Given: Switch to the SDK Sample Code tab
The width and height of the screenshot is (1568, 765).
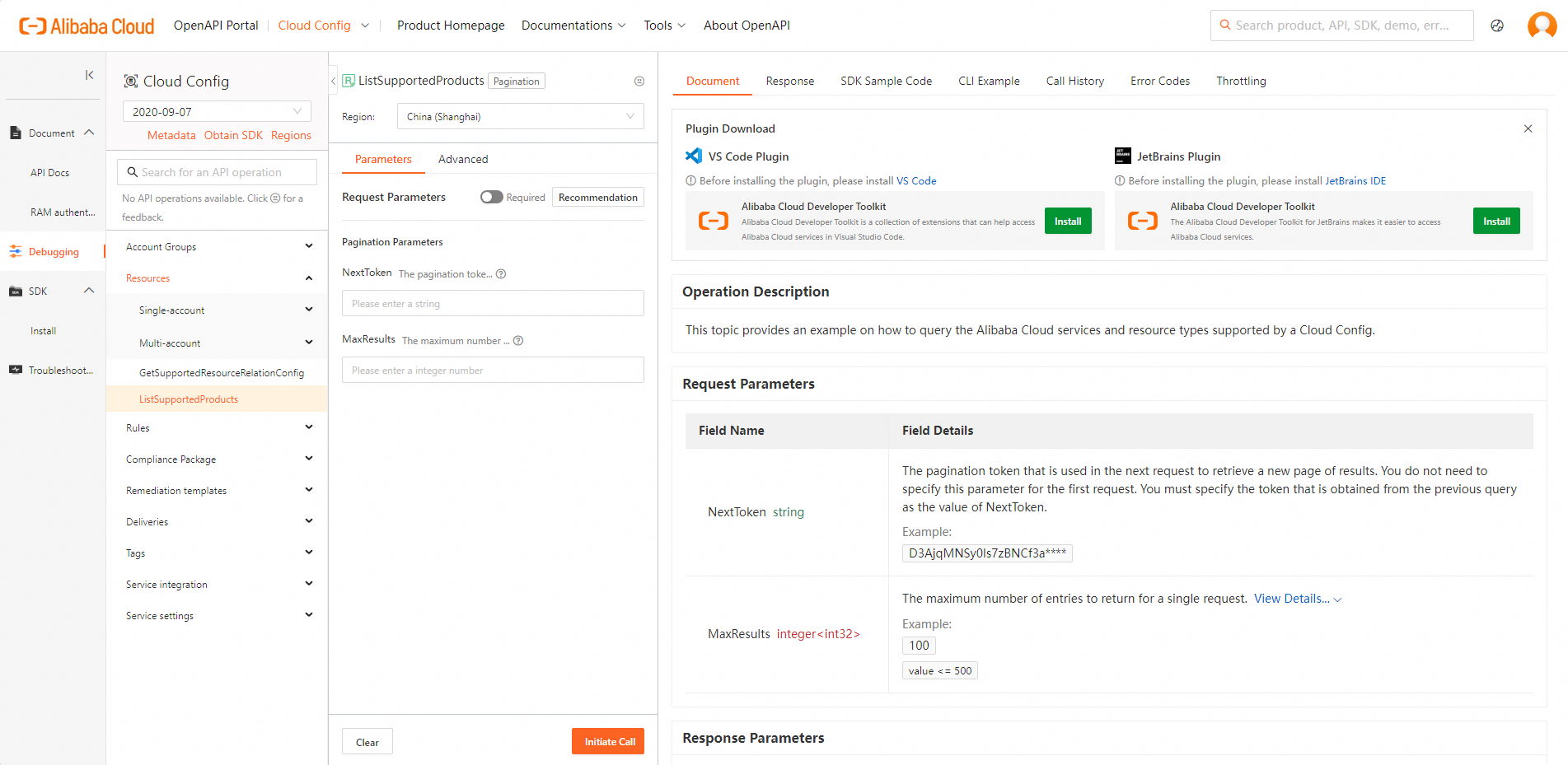Looking at the screenshot, I should [x=886, y=81].
